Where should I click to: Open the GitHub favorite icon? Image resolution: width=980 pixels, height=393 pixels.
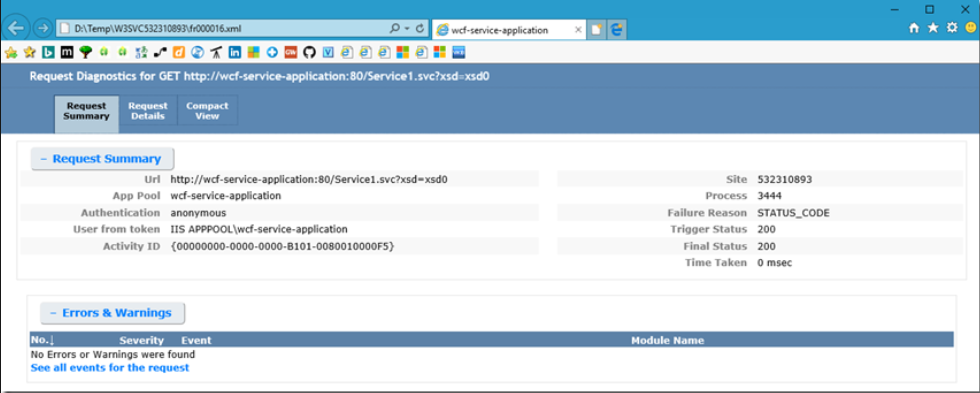309,52
